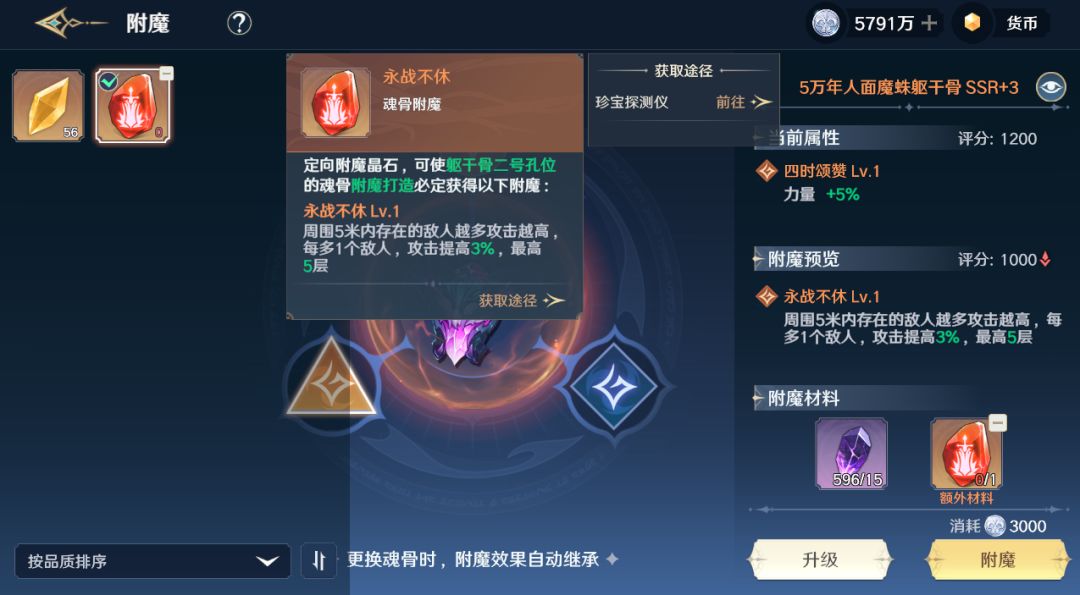Toggle the eye icon next to SSR+3 title
This screenshot has width=1080, height=595.
tap(1050, 87)
